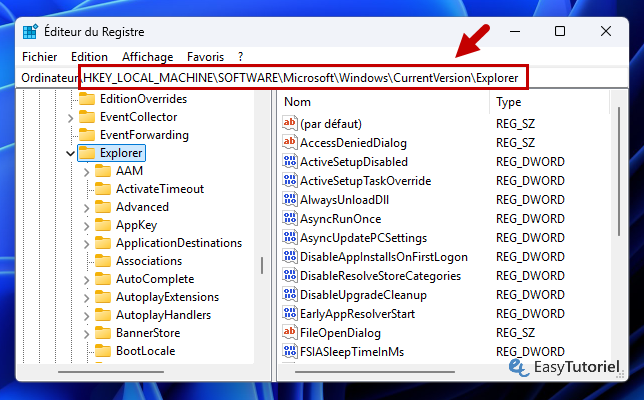This screenshot has height=400, width=644.
Task: Minimize the Registry Editor window
Action: pyautogui.click(x=515, y=31)
